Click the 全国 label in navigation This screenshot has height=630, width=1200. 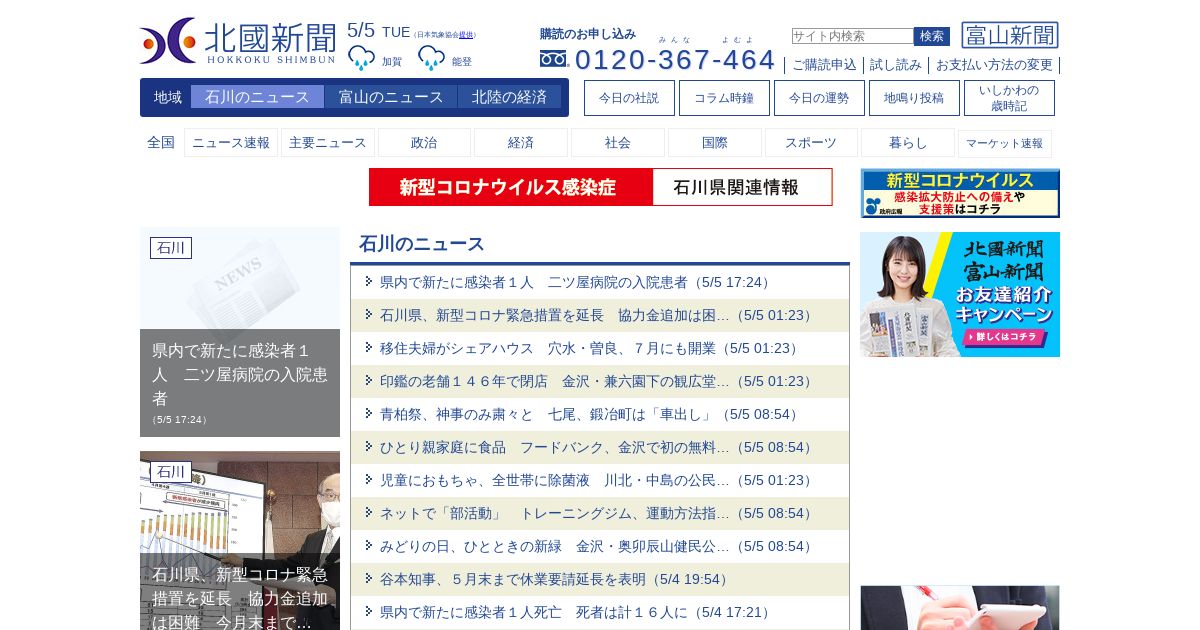[x=161, y=143]
